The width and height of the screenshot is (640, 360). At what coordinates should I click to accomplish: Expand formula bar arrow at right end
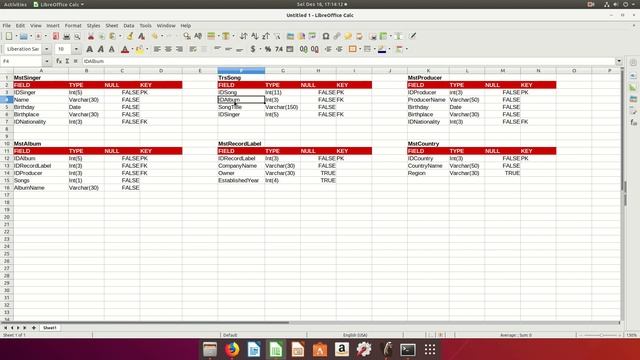(619, 61)
